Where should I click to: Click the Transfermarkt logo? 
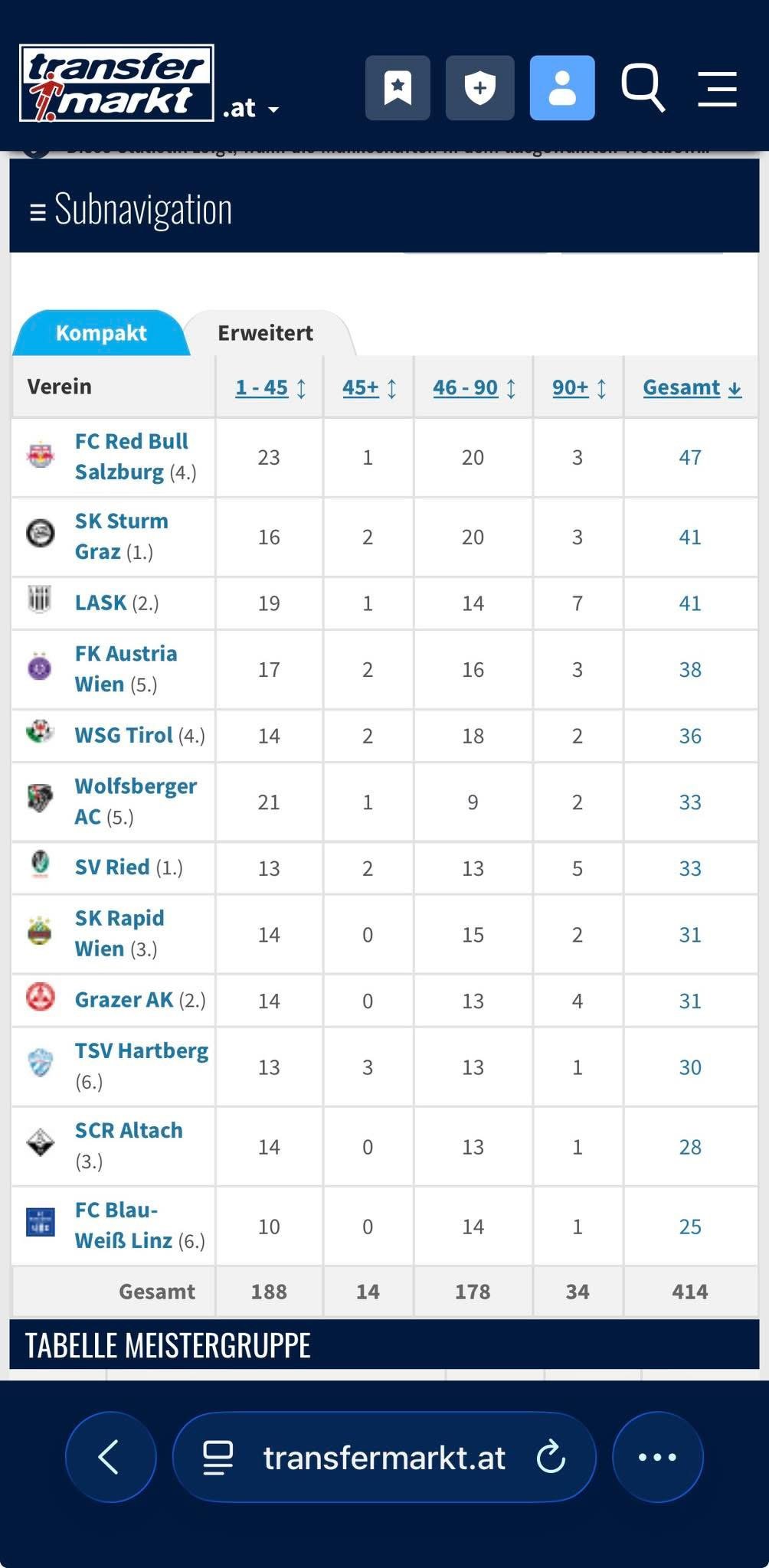click(x=116, y=83)
